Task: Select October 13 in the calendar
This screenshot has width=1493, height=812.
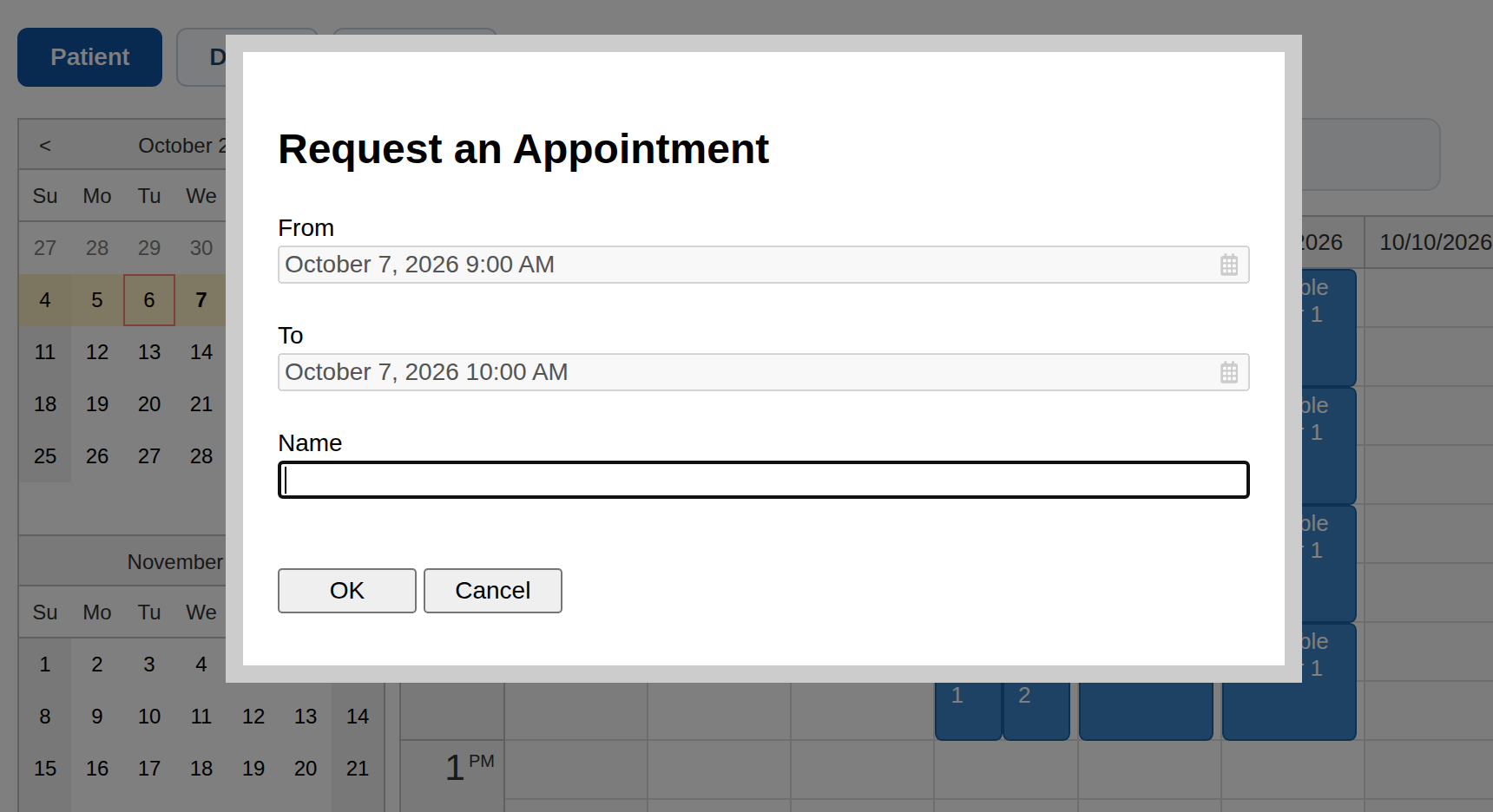Action: (x=149, y=352)
